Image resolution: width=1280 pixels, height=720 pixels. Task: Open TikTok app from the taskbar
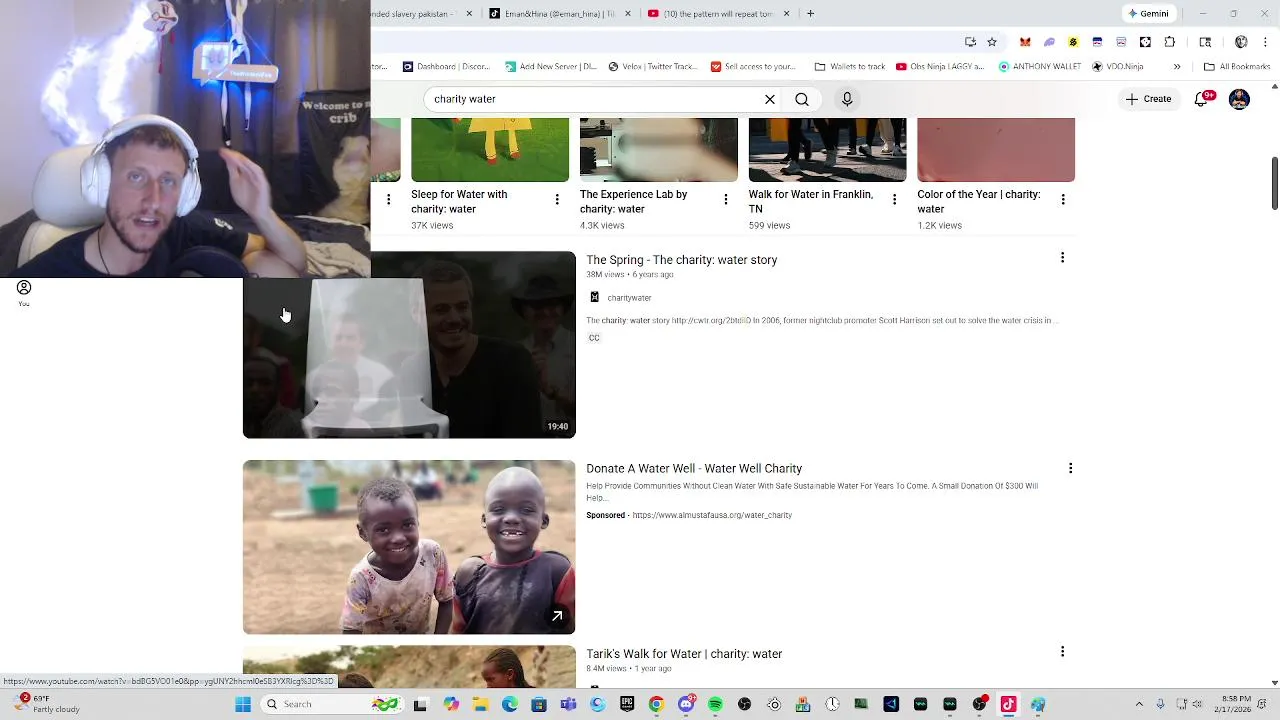tap(1008, 704)
